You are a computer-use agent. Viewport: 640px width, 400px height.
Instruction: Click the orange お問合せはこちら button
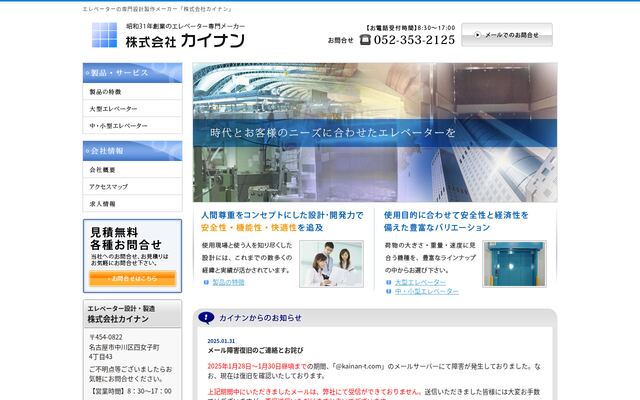[x=133, y=278]
